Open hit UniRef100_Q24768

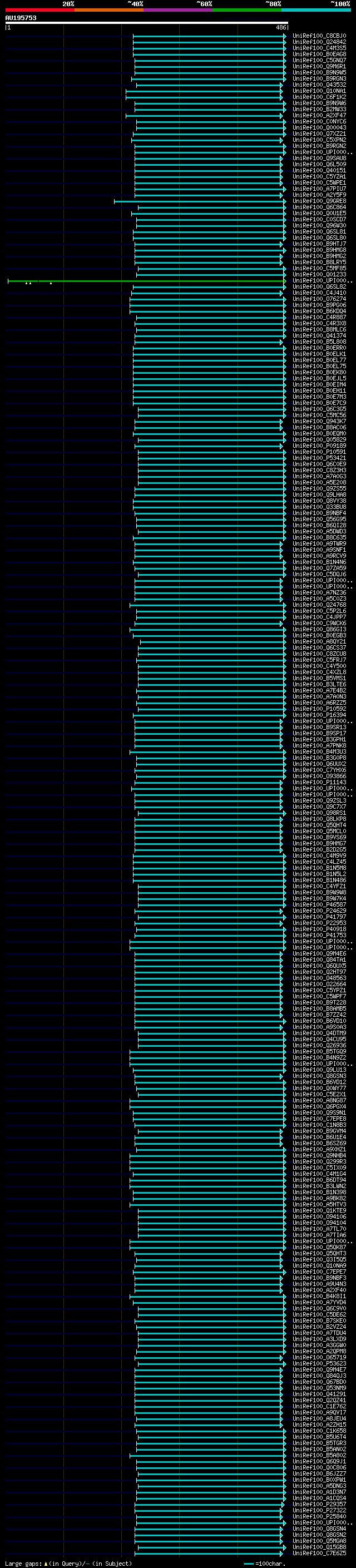point(319,605)
